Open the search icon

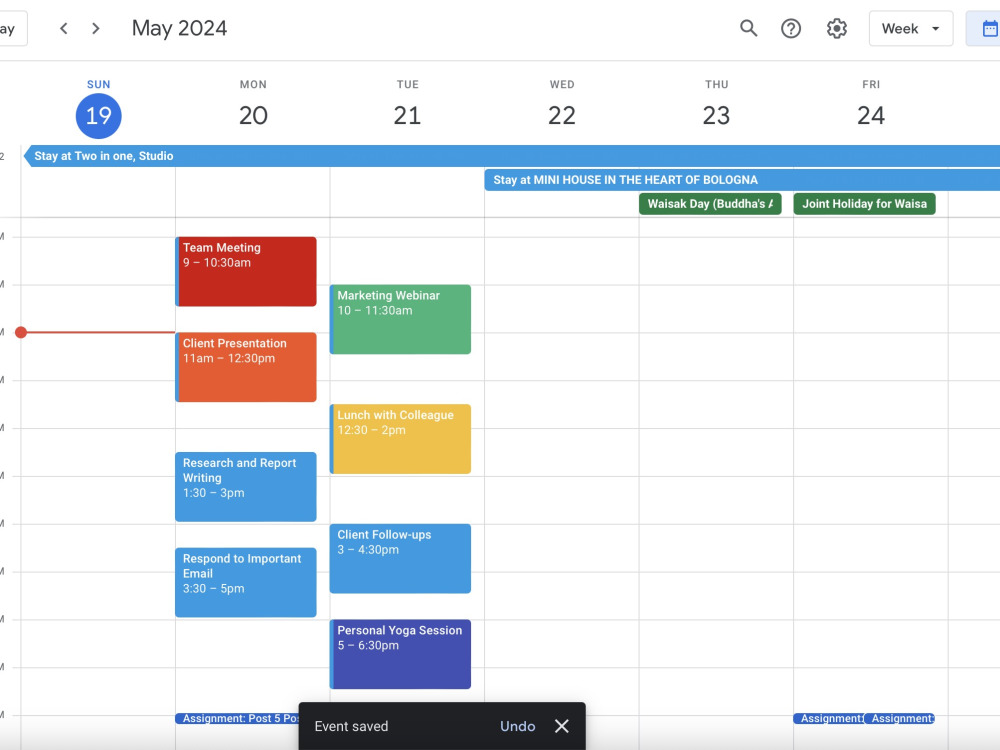(748, 28)
